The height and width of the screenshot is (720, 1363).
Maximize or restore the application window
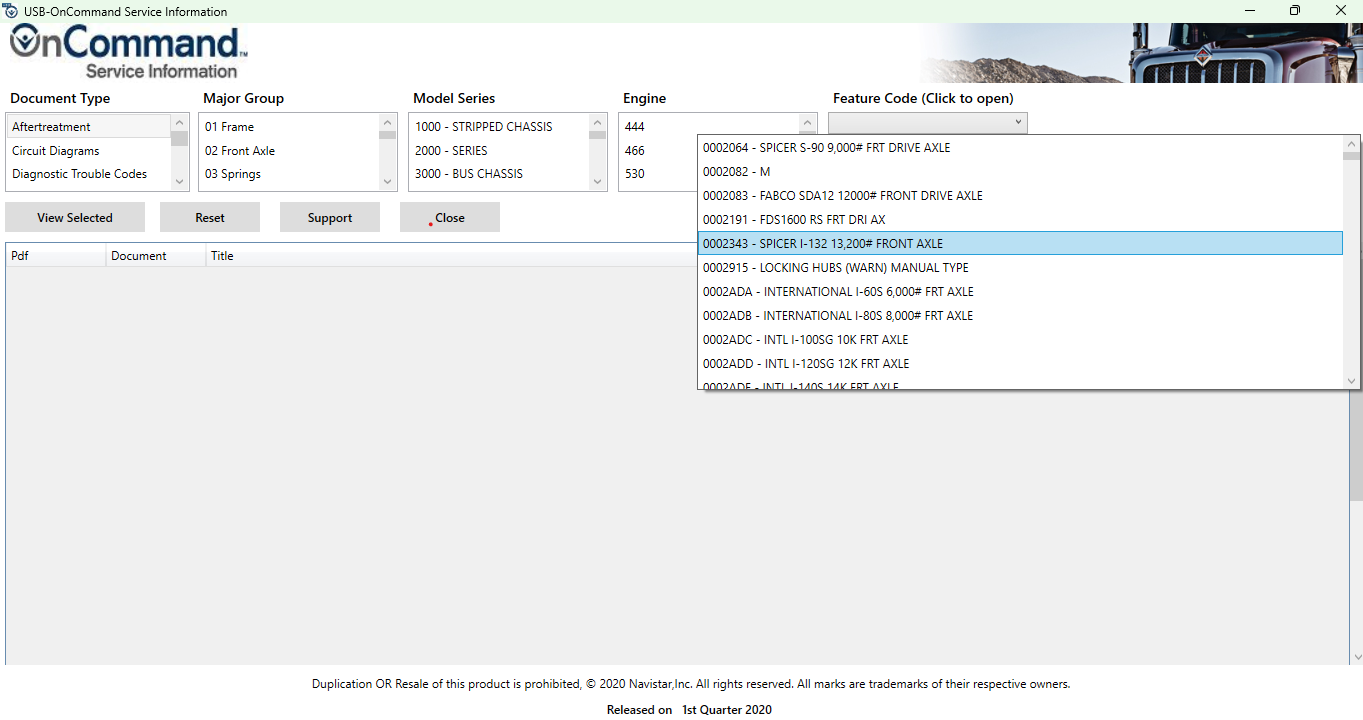(x=1295, y=11)
